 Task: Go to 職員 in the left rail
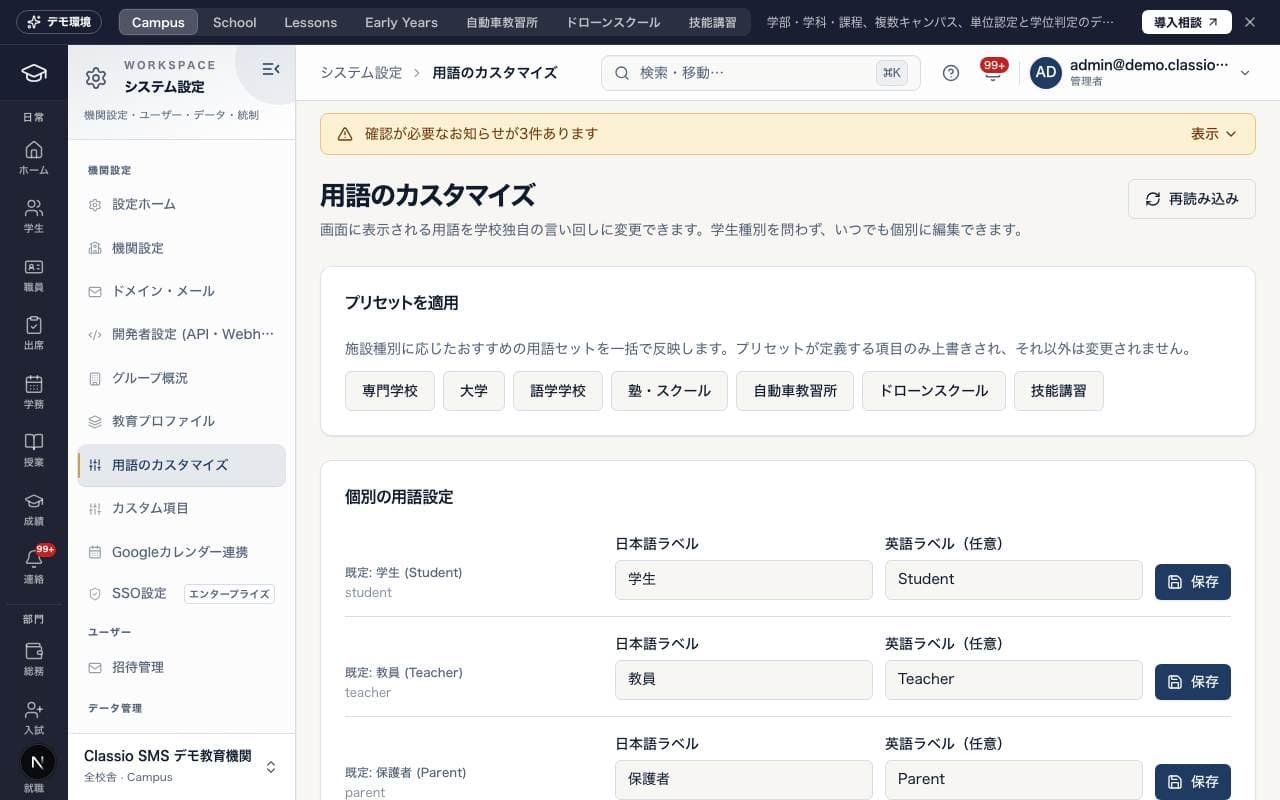(x=33, y=275)
